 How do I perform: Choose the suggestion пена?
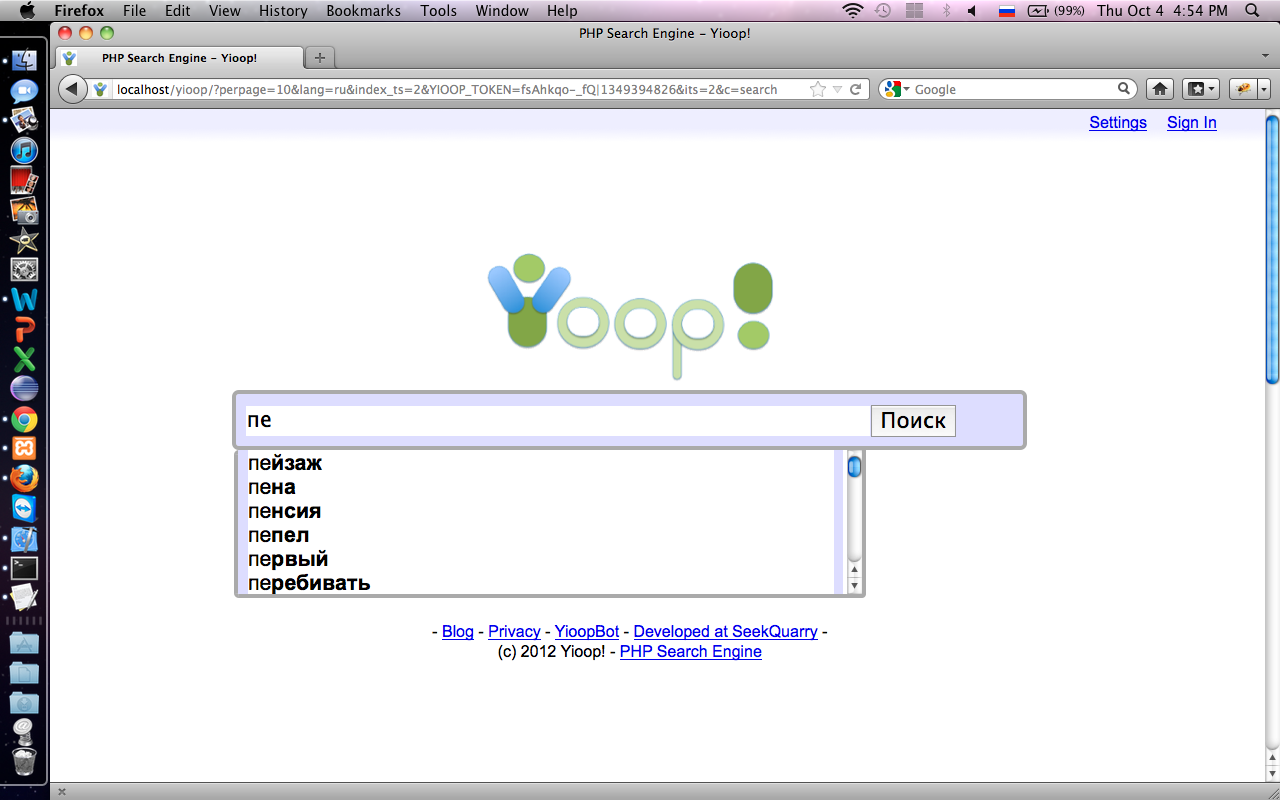[540, 487]
